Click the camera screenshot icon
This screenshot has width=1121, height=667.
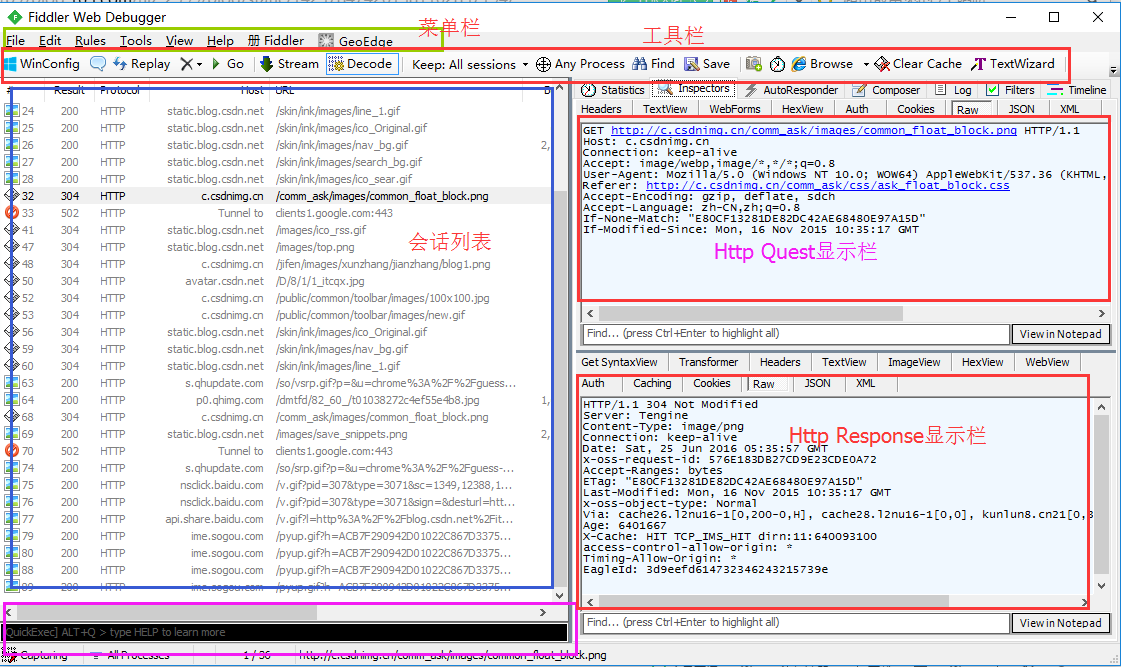coord(754,64)
